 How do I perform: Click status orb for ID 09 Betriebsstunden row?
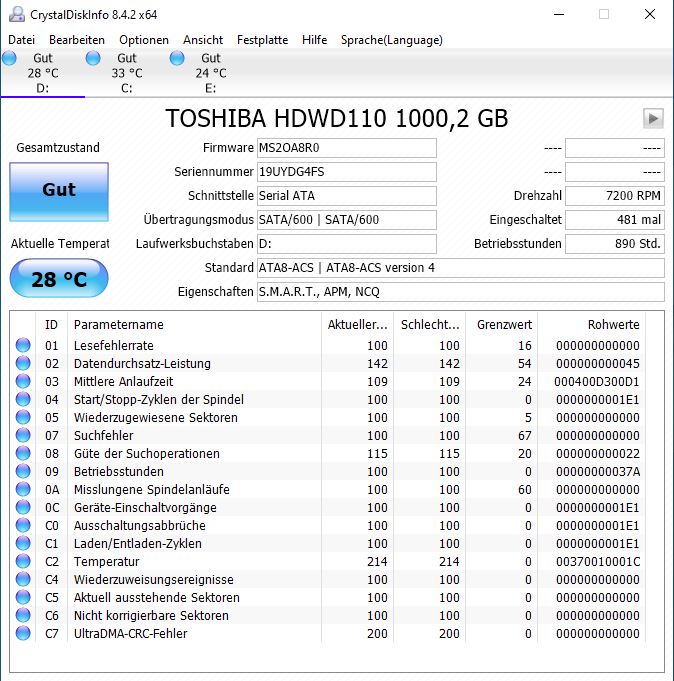(x=23, y=471)
